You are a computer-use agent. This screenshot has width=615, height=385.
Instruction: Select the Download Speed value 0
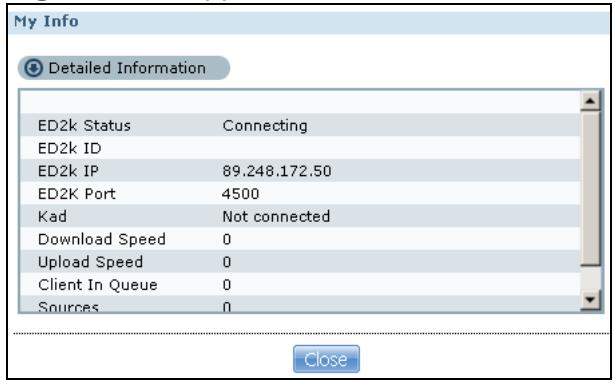click(x=227, y=239)
